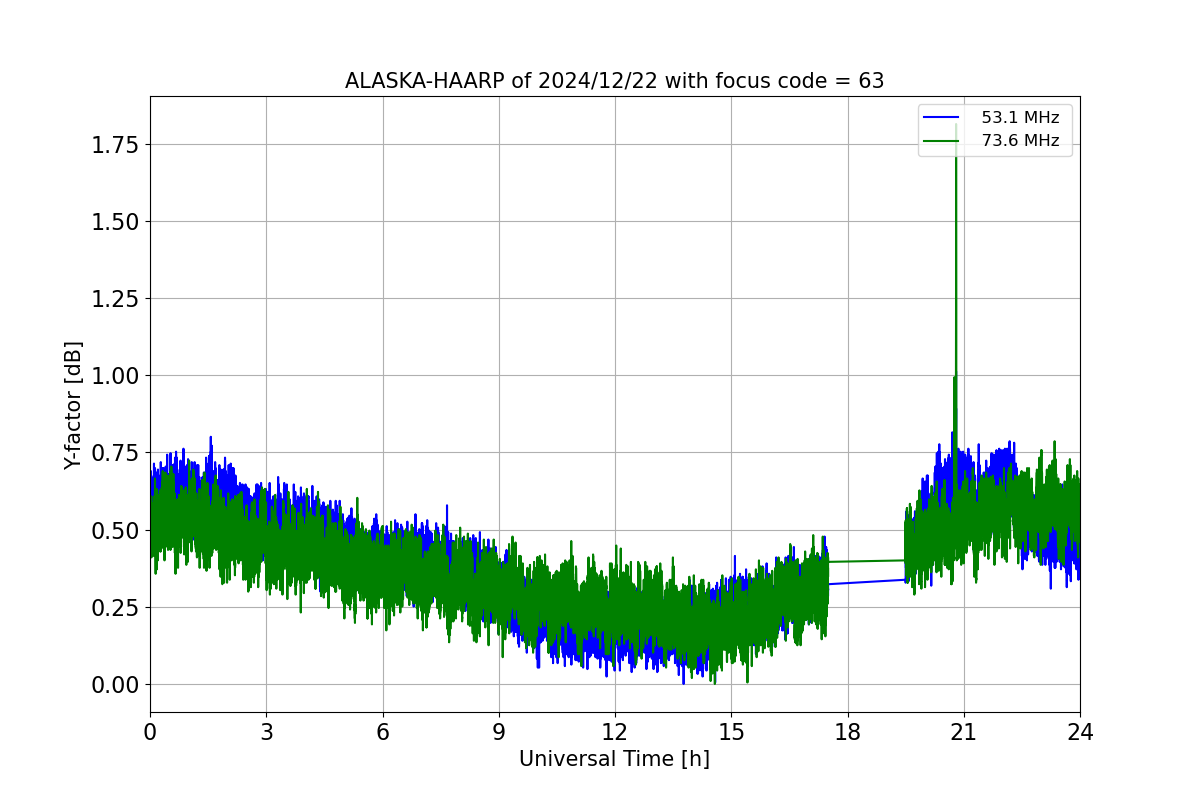Screen dimensions: 1200x800
Task: Click the 1.75 y-axis tick label
Action: click(x=114, y=145)
